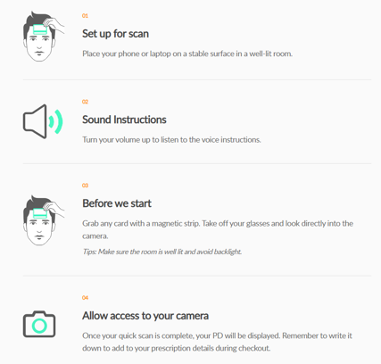
Task: Click the green lens circle in the camera icon
Action: click(x=39, y=326)
